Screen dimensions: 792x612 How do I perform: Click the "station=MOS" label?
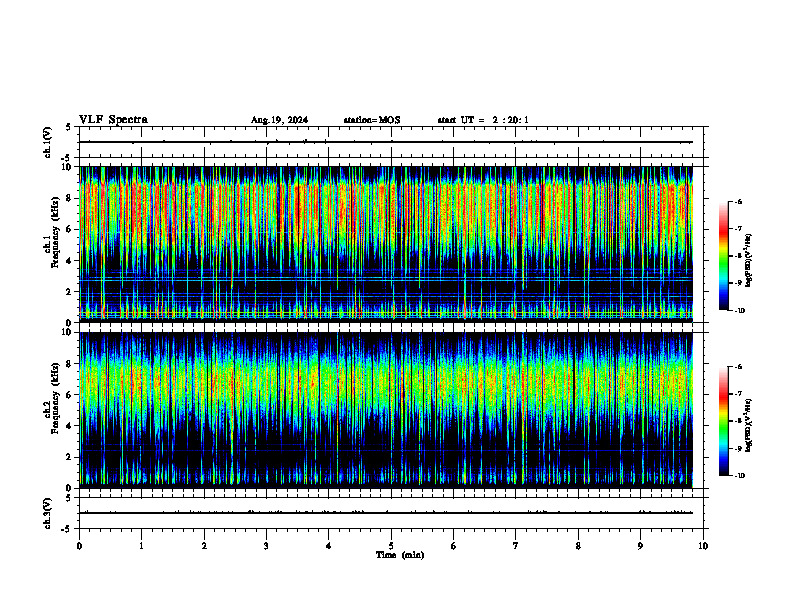pyautogui.click(x=372, y=120)
